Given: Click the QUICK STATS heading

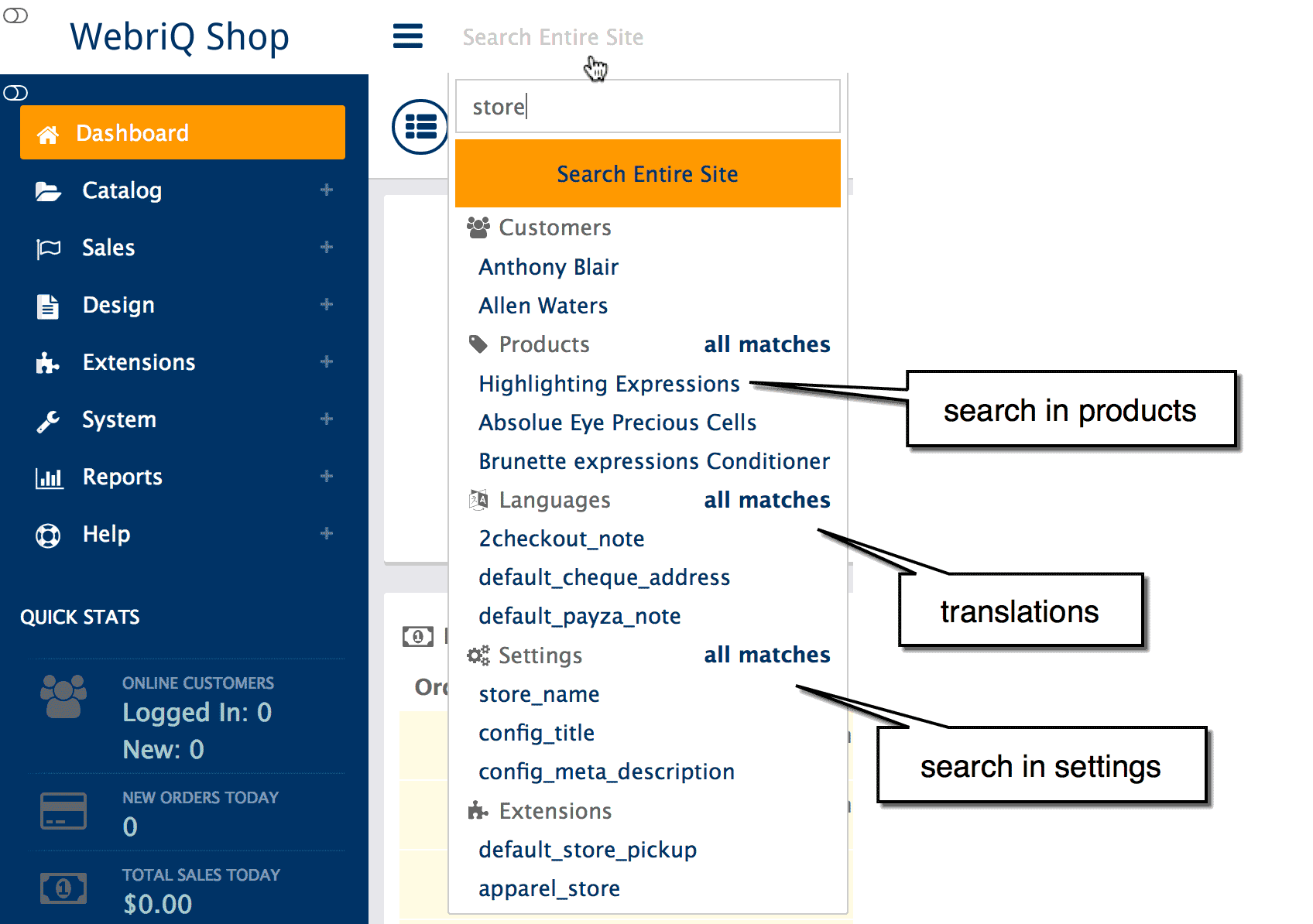Looking at the screenshot, I should point(80,617).
